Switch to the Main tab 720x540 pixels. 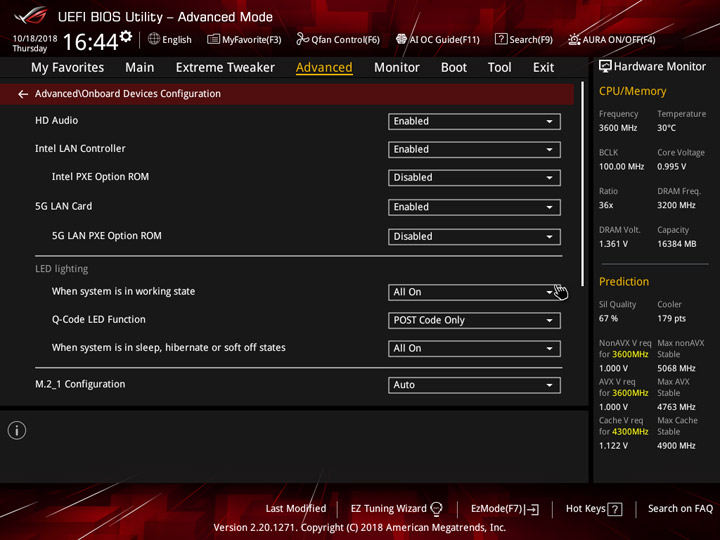point(140,68)
